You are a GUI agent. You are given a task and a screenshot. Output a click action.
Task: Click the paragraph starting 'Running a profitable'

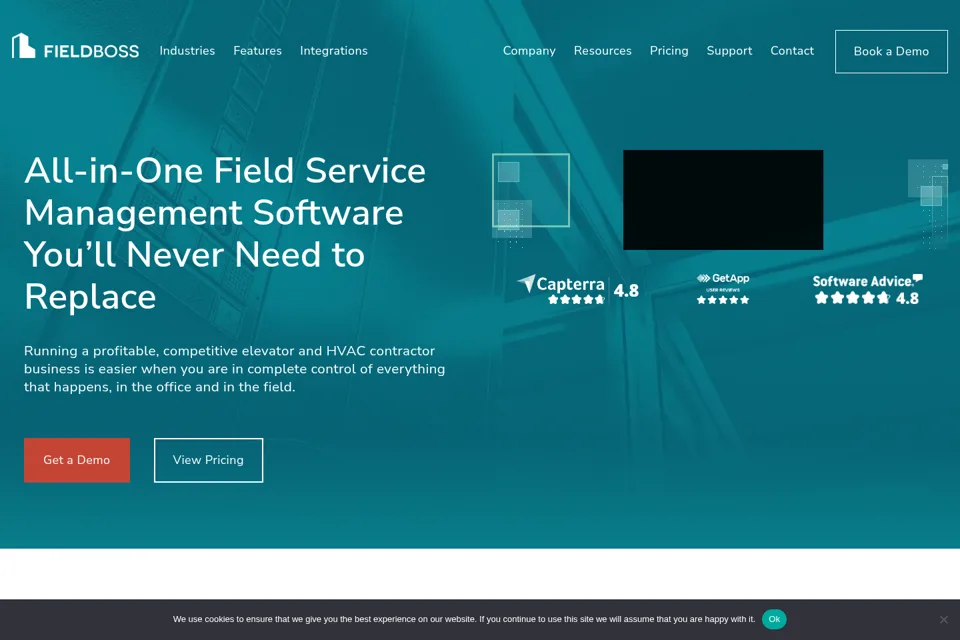[234, 369]
